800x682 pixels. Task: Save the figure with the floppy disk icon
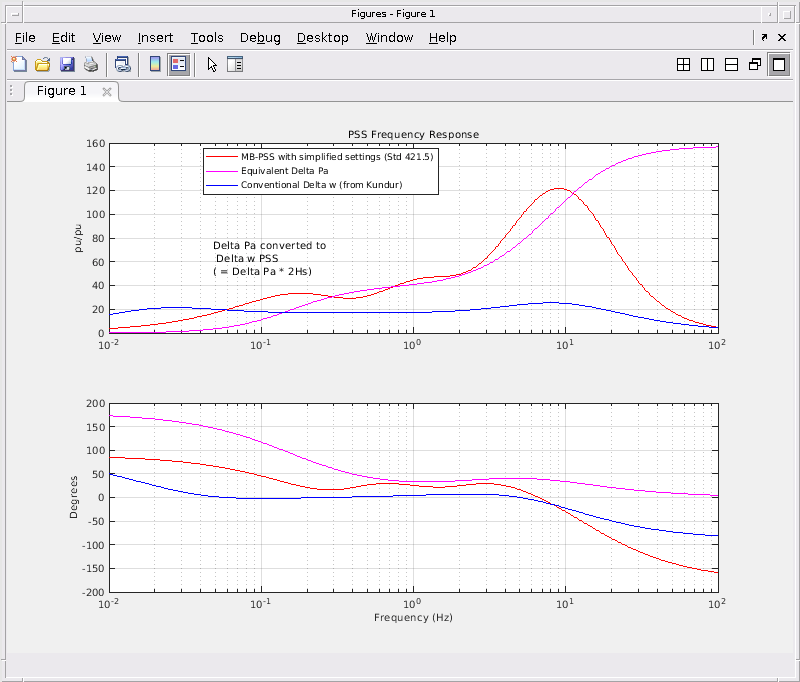67,65
